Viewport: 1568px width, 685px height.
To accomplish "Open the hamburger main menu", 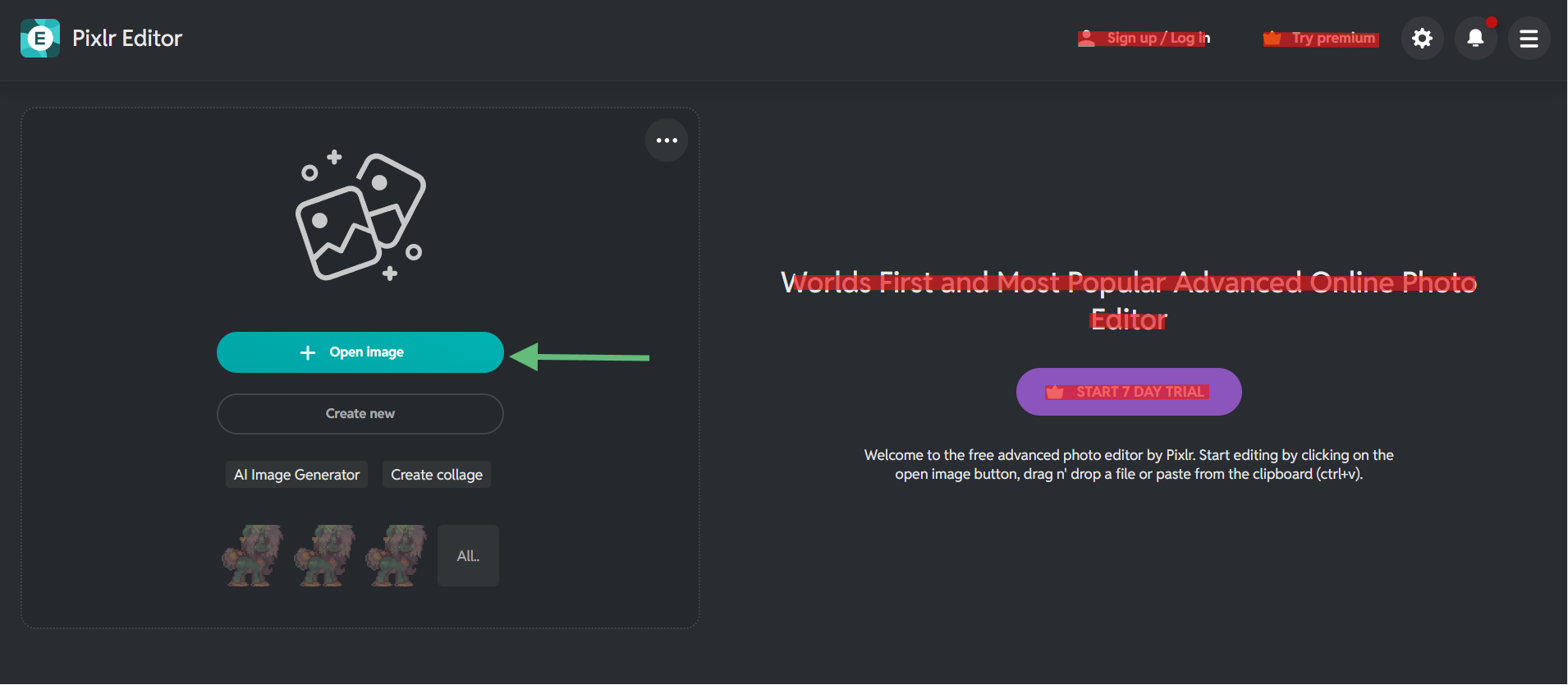I will tap(1529, 38).
